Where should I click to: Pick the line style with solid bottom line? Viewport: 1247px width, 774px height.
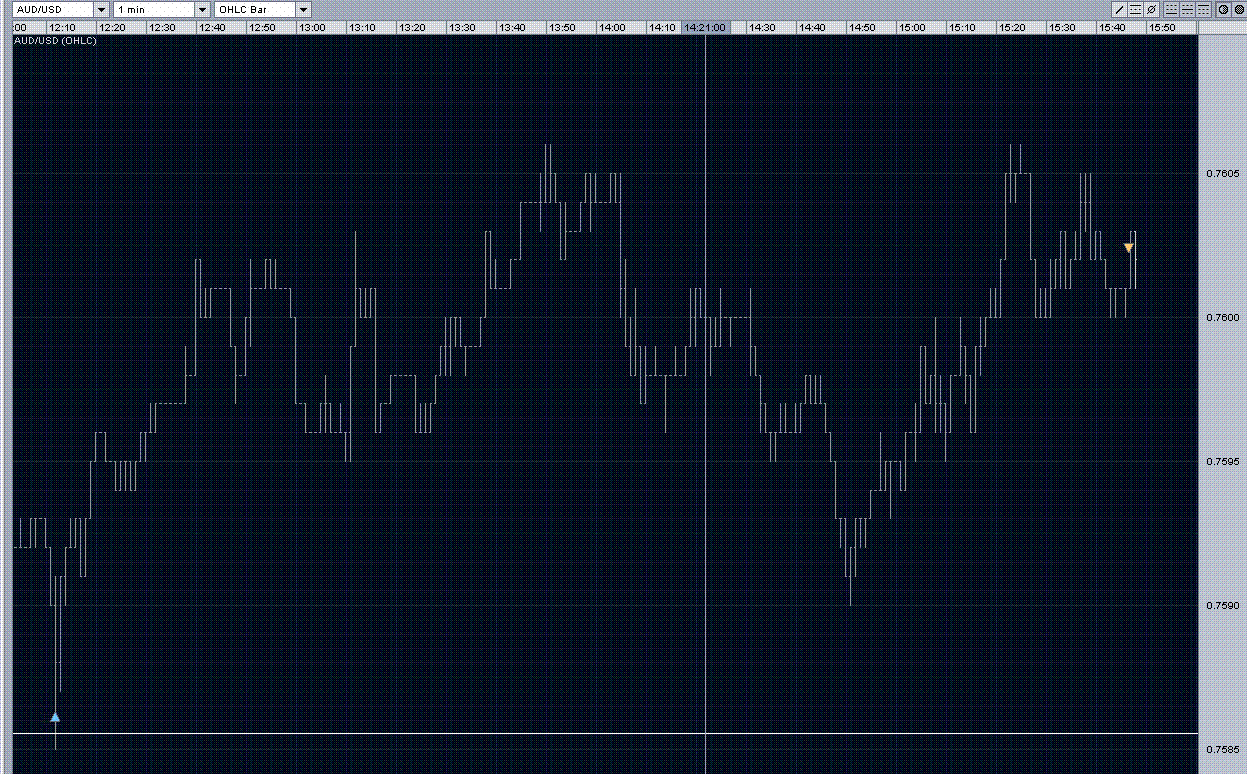1171,9
